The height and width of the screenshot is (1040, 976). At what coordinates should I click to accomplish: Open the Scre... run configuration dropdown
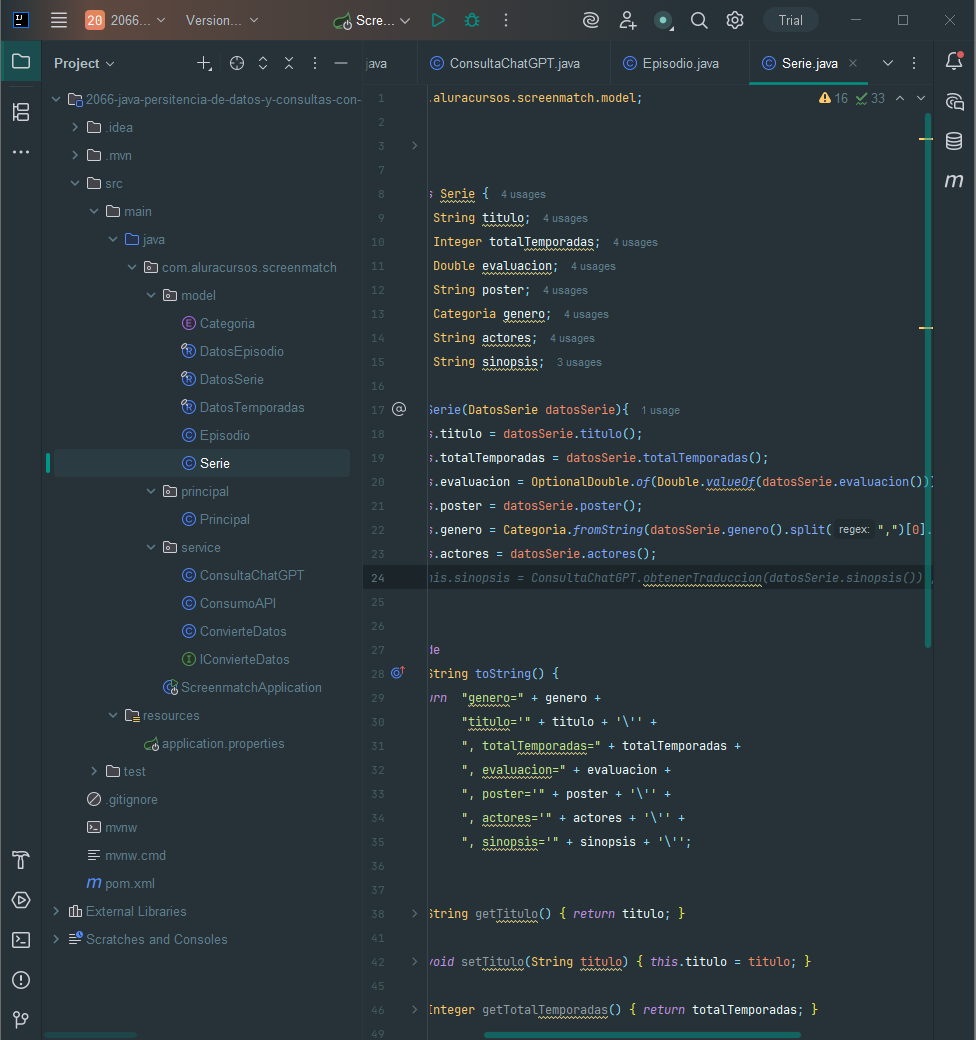coord(372,21)
